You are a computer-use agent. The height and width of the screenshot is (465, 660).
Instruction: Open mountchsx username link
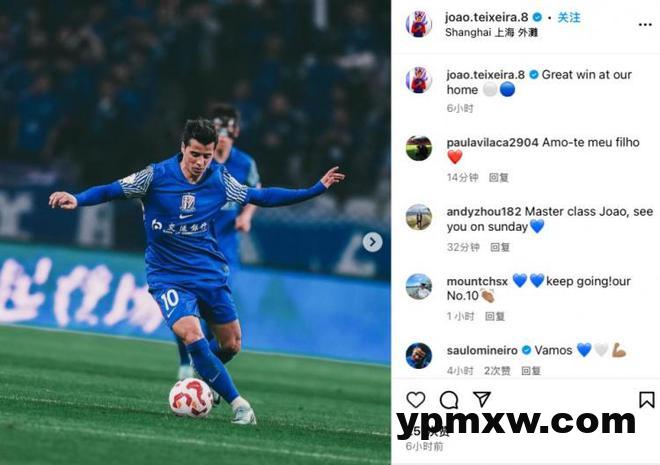(477, 281)
